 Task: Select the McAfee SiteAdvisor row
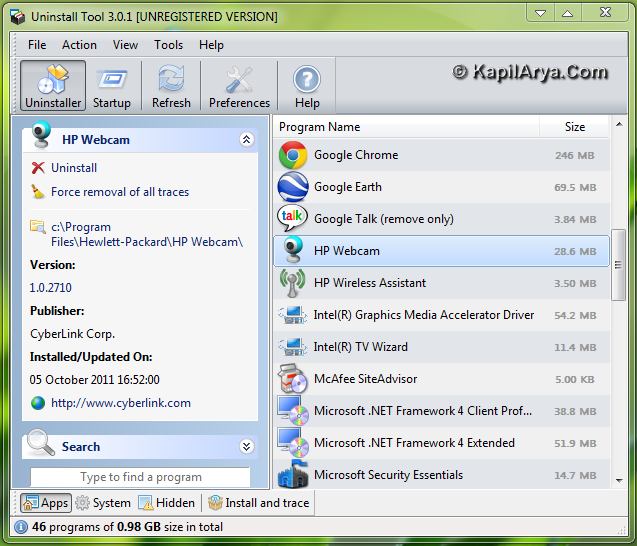click(442, 379)
